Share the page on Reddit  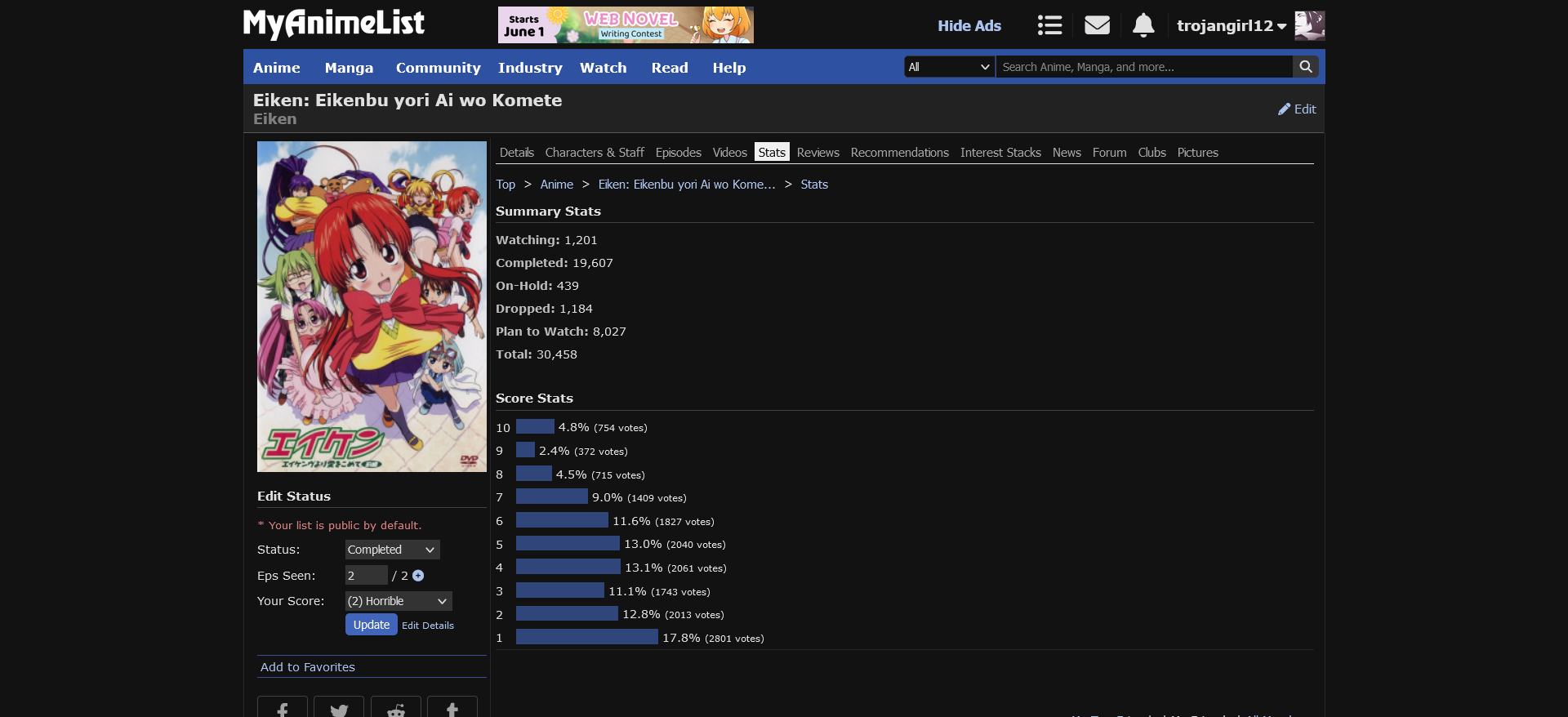pyautogui.click(x=396, y=708)
